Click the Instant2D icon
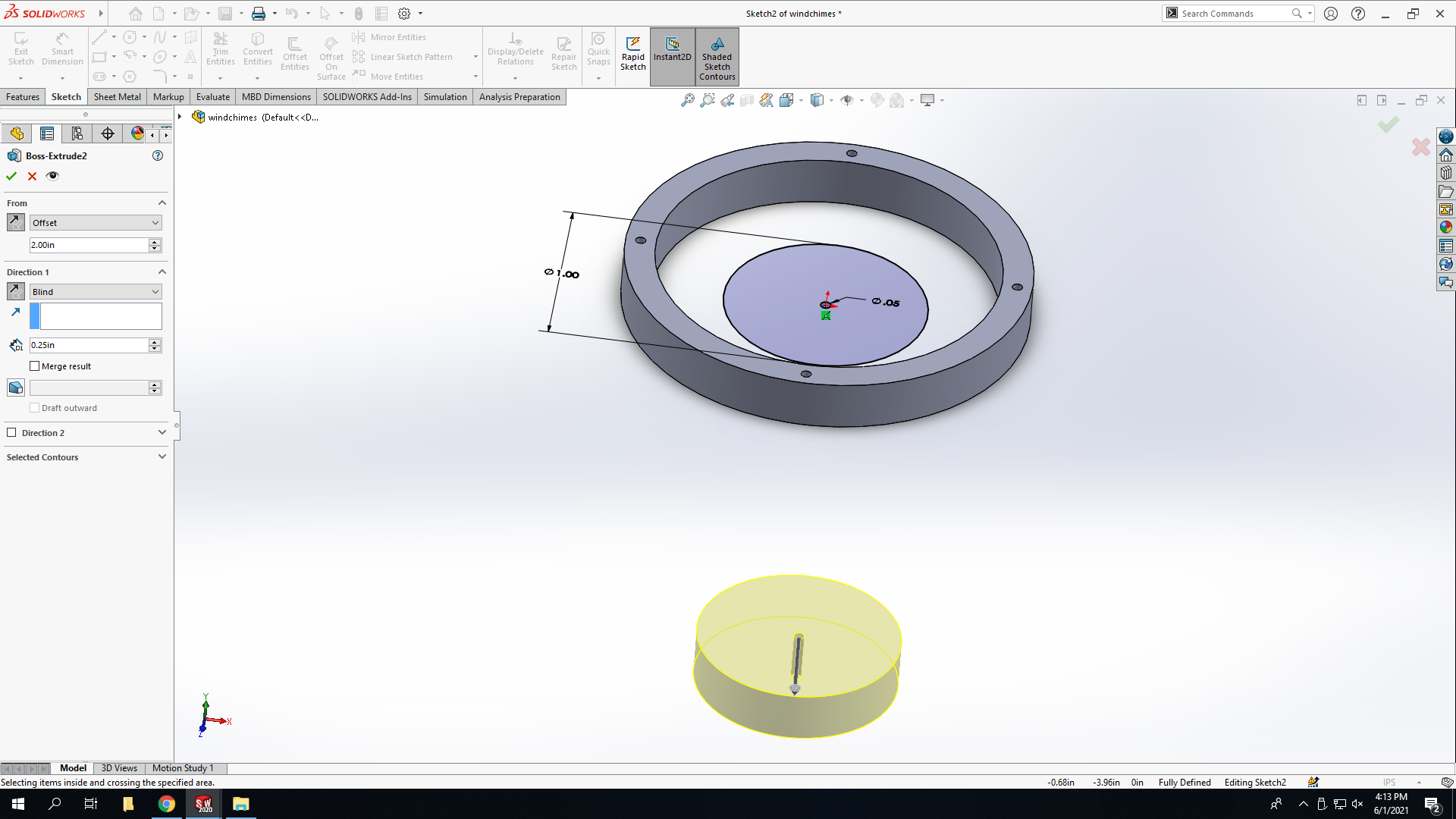Viewport: 1456px width, 819px height. tap(673, 50)
